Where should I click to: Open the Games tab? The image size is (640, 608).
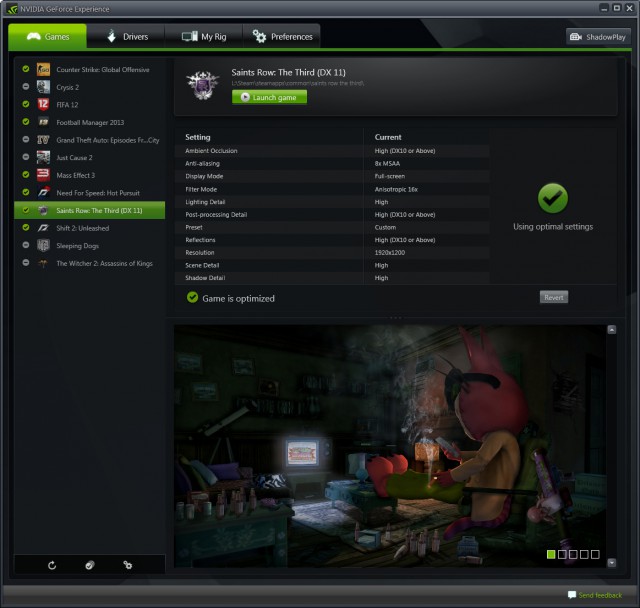click(47, 37)
